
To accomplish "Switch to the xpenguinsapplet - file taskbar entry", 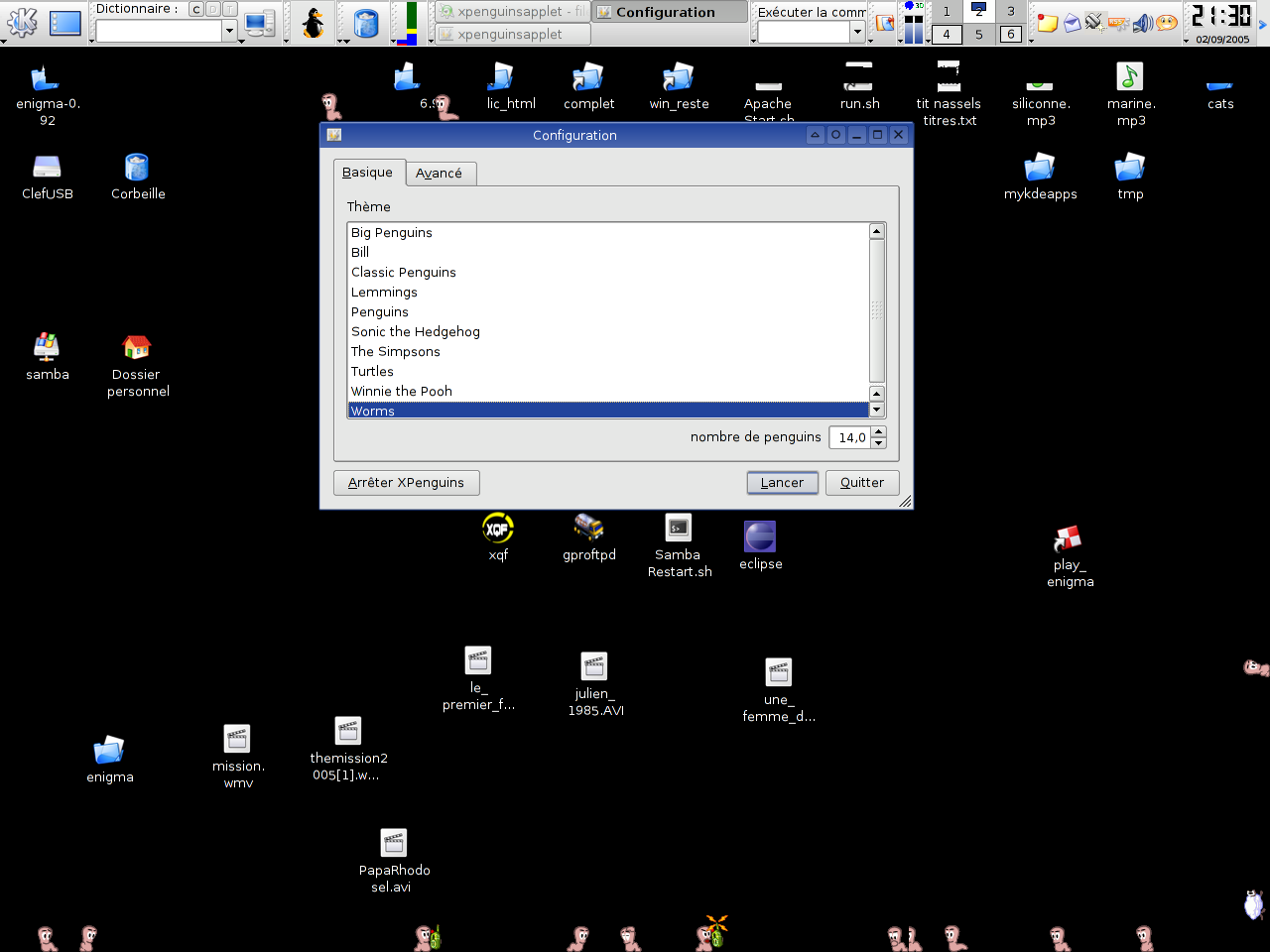I will coord(513,12).
